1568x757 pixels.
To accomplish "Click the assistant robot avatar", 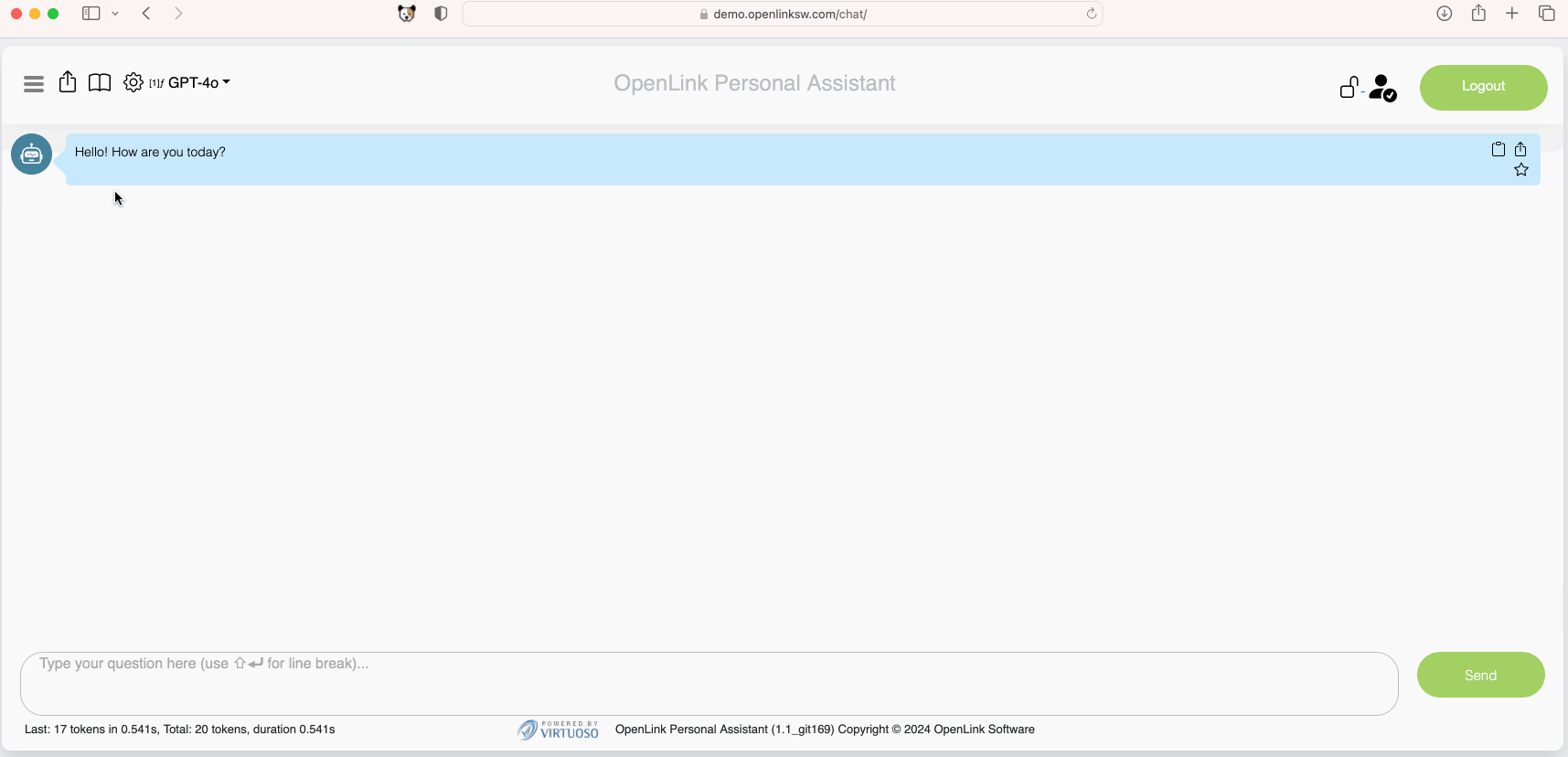I will click(31, 155).
